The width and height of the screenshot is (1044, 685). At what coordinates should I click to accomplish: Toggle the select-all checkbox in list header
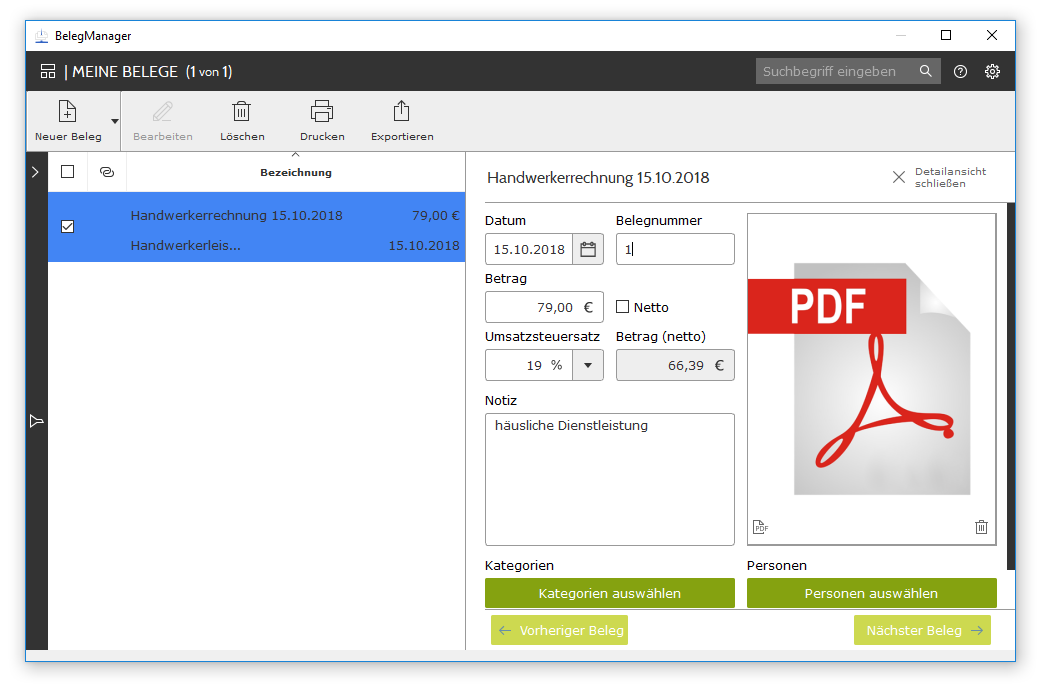(x=68, y=172)
